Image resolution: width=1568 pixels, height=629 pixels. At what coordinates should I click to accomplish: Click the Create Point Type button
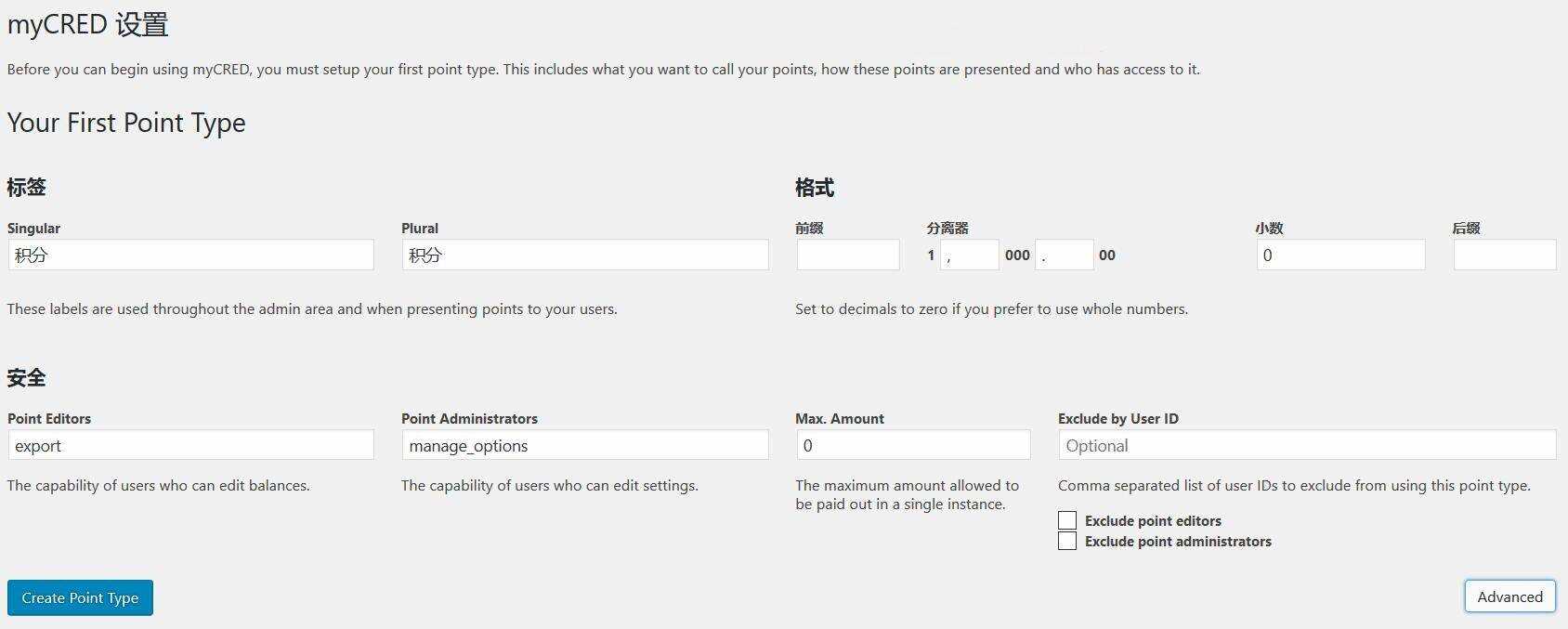pyautogui.click(x=80, y=597)
